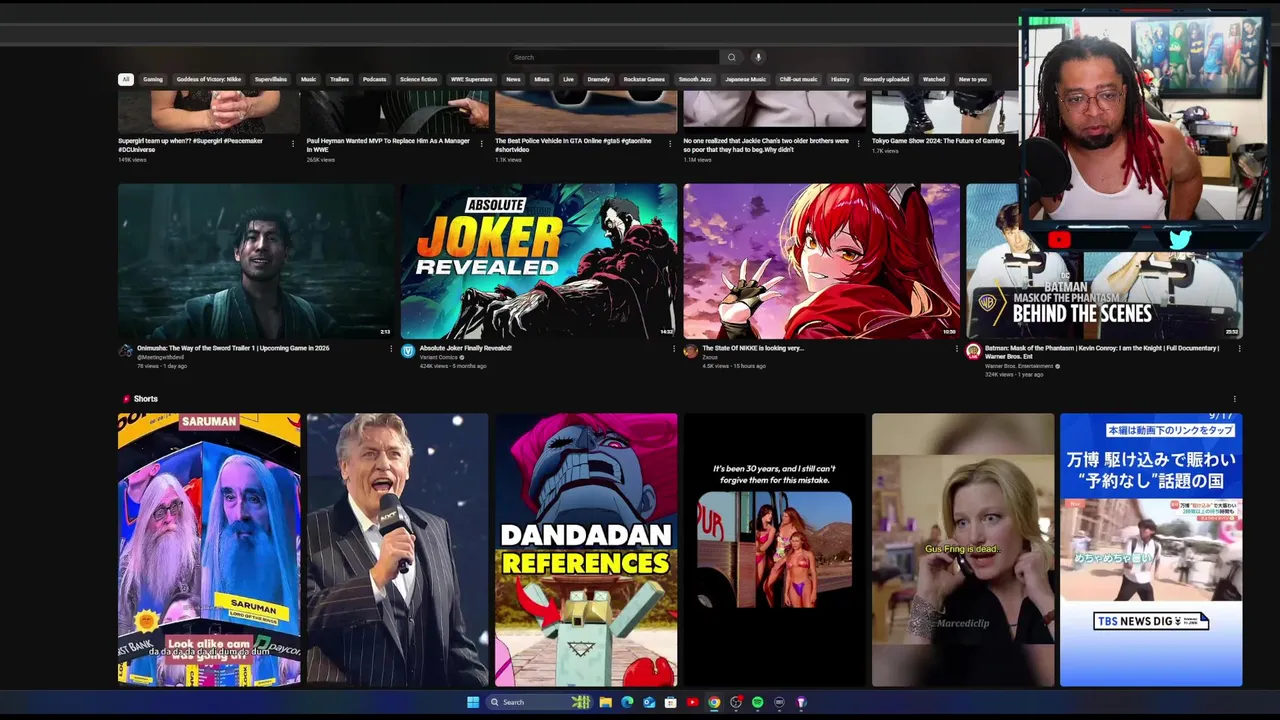Select the Live filter chip
Image resolution: width=1280 pixels, height=720 pixels.
point(568,79)
